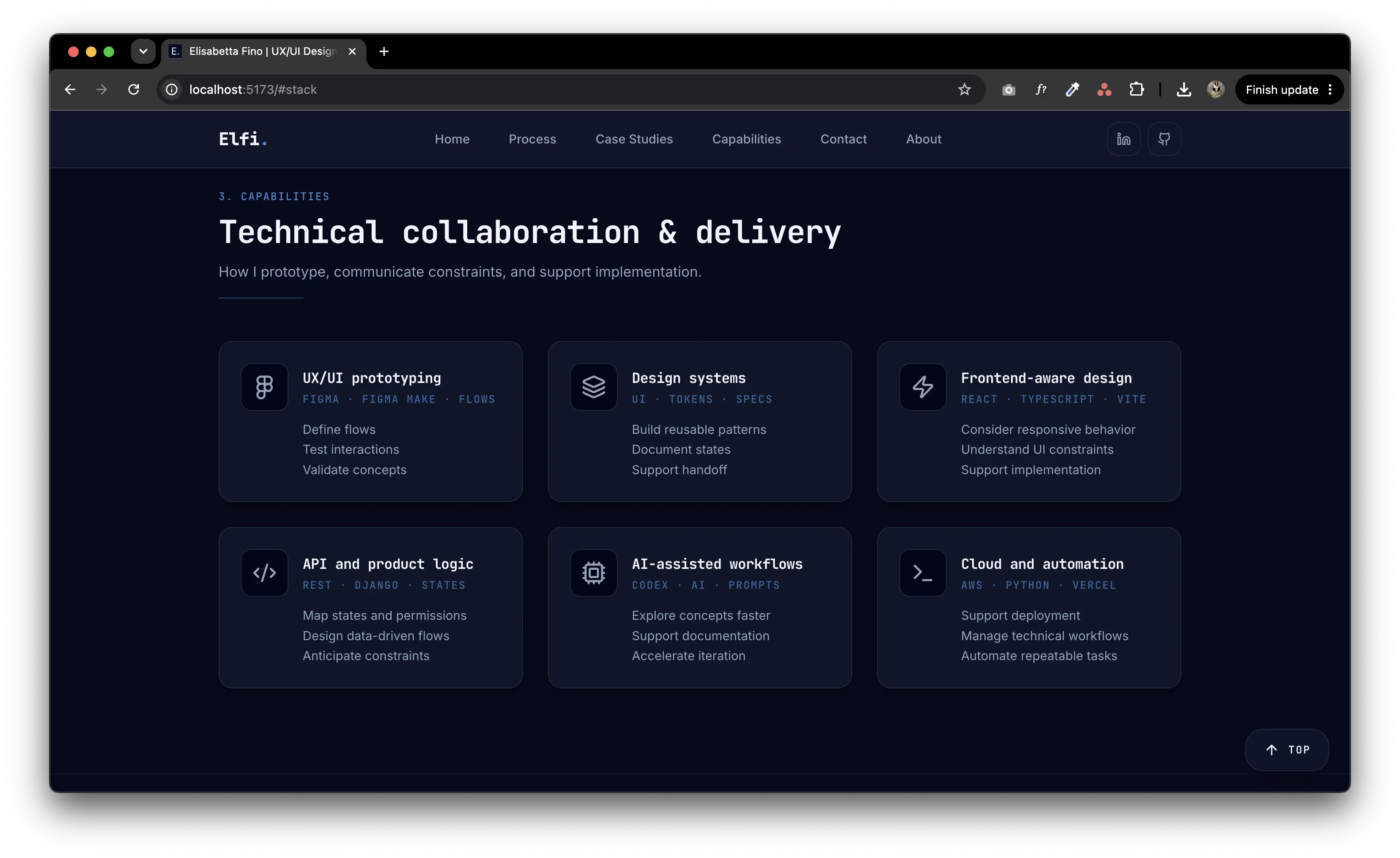Click the AI-assisted workflows heading
Screen dimensions: 1400x858
pyautogui.click(x=717, y=564)
